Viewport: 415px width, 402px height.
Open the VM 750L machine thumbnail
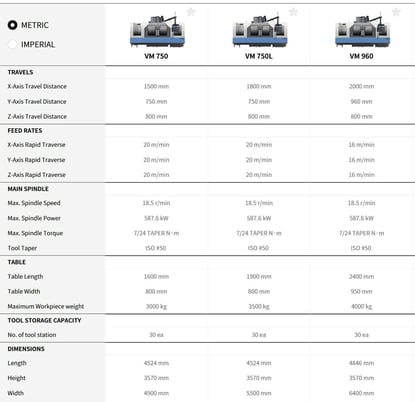pyautogui.click(x=260, y=31)
